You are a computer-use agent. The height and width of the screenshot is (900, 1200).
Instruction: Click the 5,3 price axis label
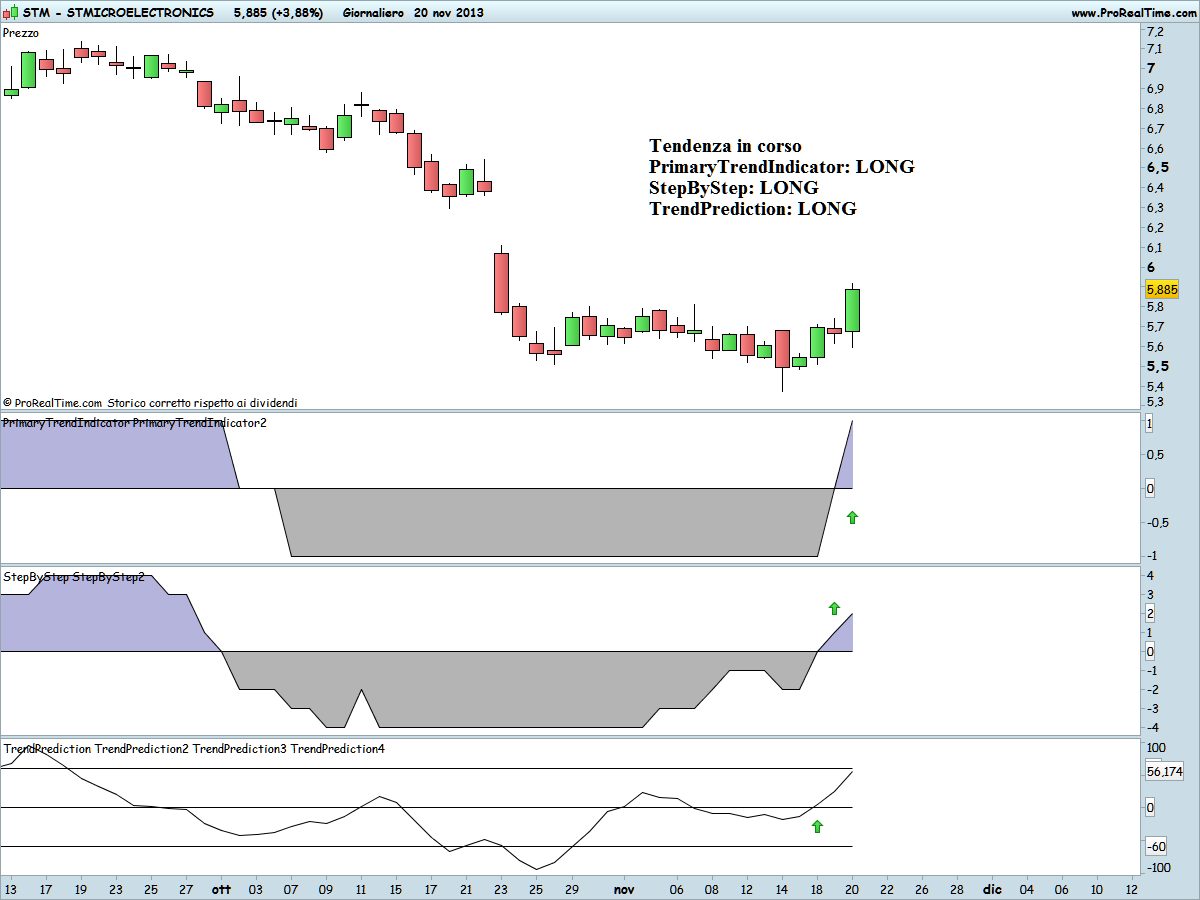[1155, 402]
